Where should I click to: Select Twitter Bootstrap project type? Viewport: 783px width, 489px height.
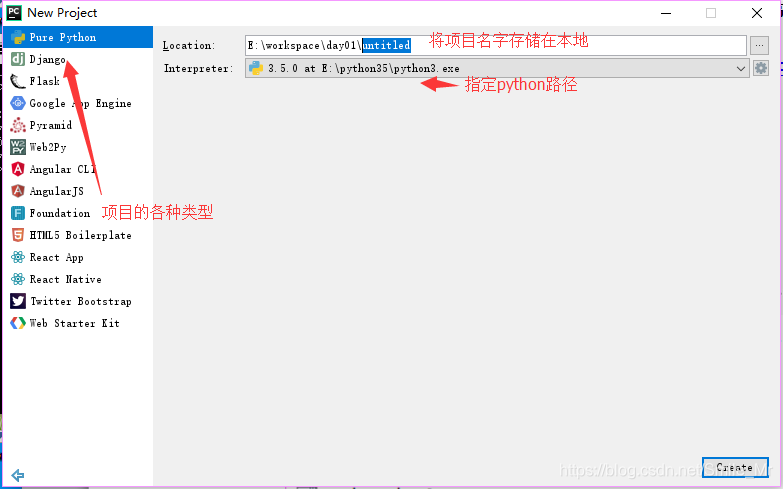[x=78, y=301]
